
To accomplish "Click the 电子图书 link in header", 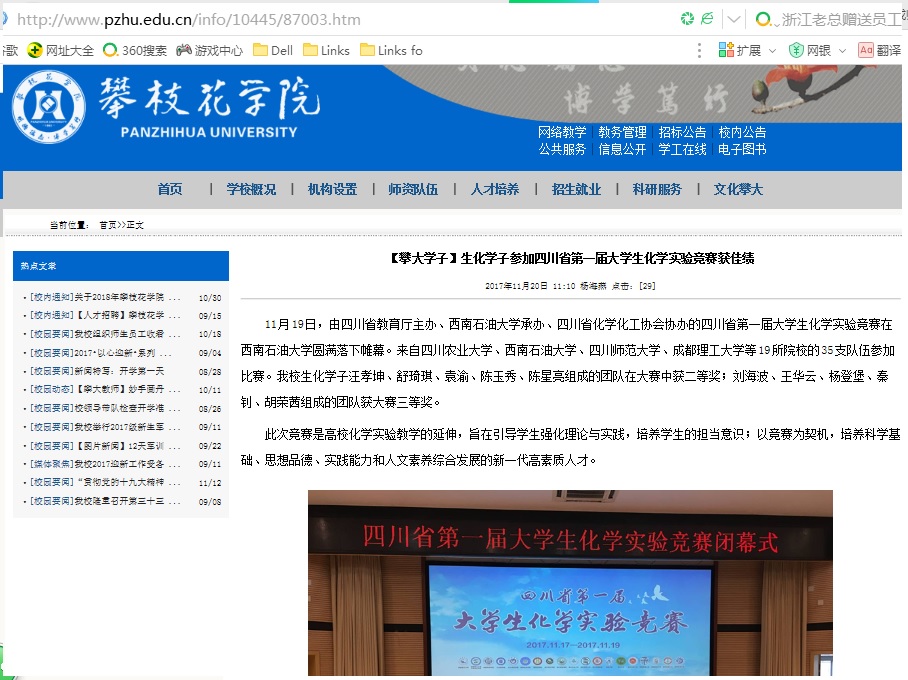I will click(x=742, y=149).
